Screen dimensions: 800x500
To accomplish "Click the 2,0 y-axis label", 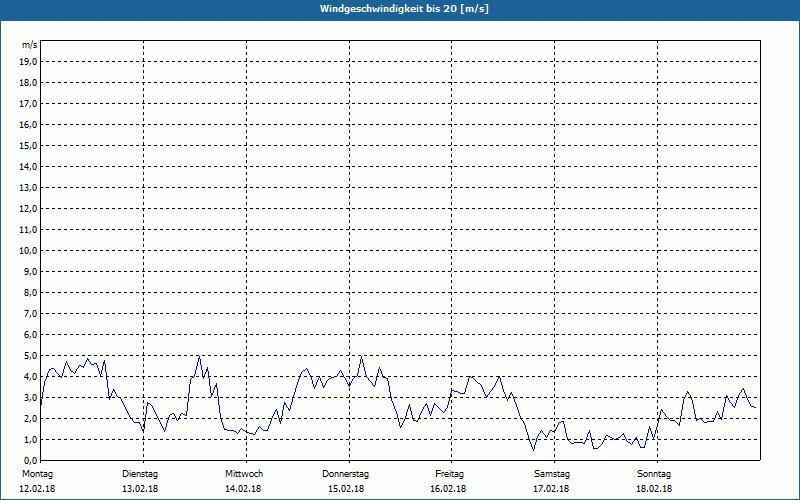I will [x=30, y=418].
